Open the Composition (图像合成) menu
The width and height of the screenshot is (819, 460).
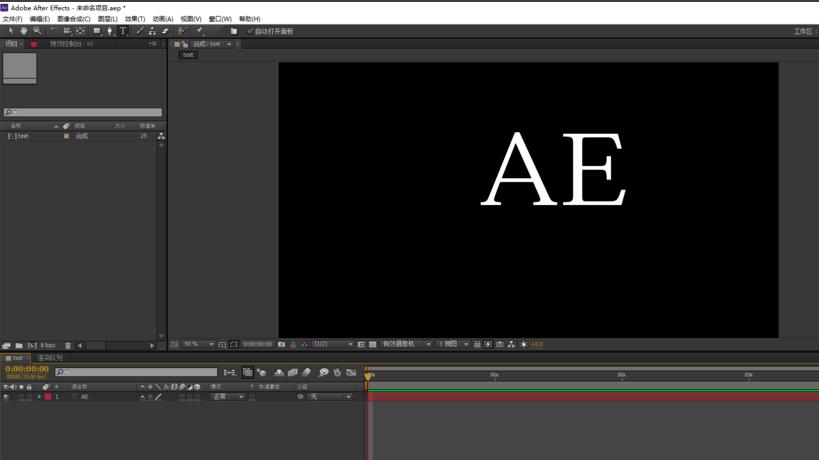(x=74, y=19)
